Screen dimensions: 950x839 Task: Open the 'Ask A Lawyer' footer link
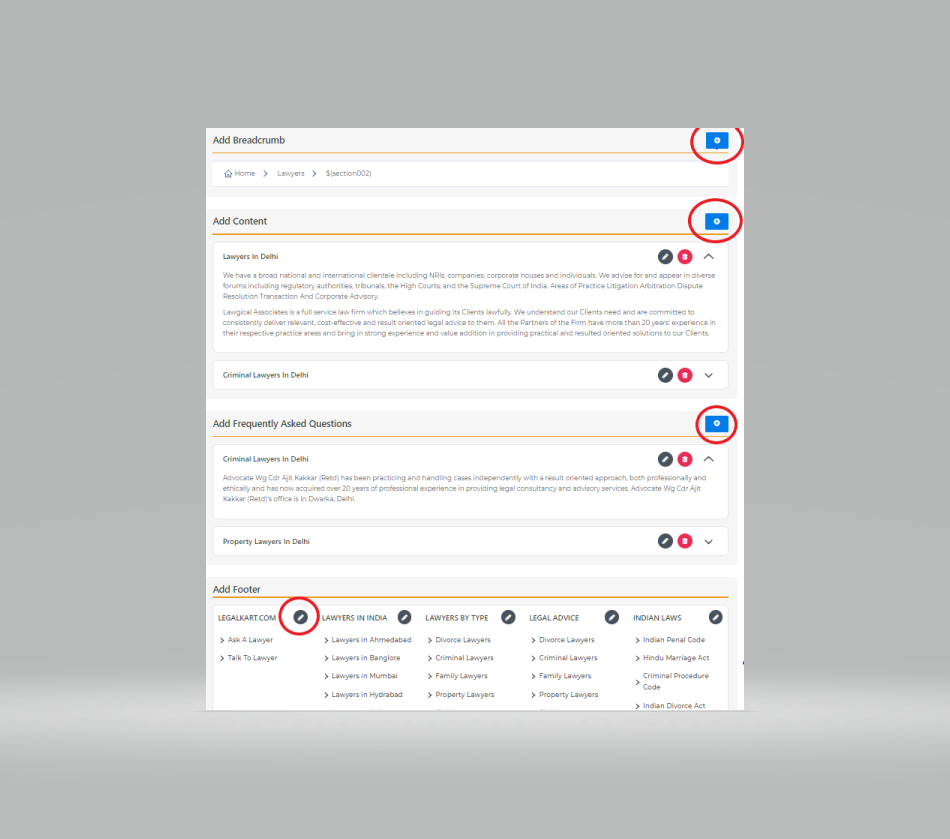(250, 640)
